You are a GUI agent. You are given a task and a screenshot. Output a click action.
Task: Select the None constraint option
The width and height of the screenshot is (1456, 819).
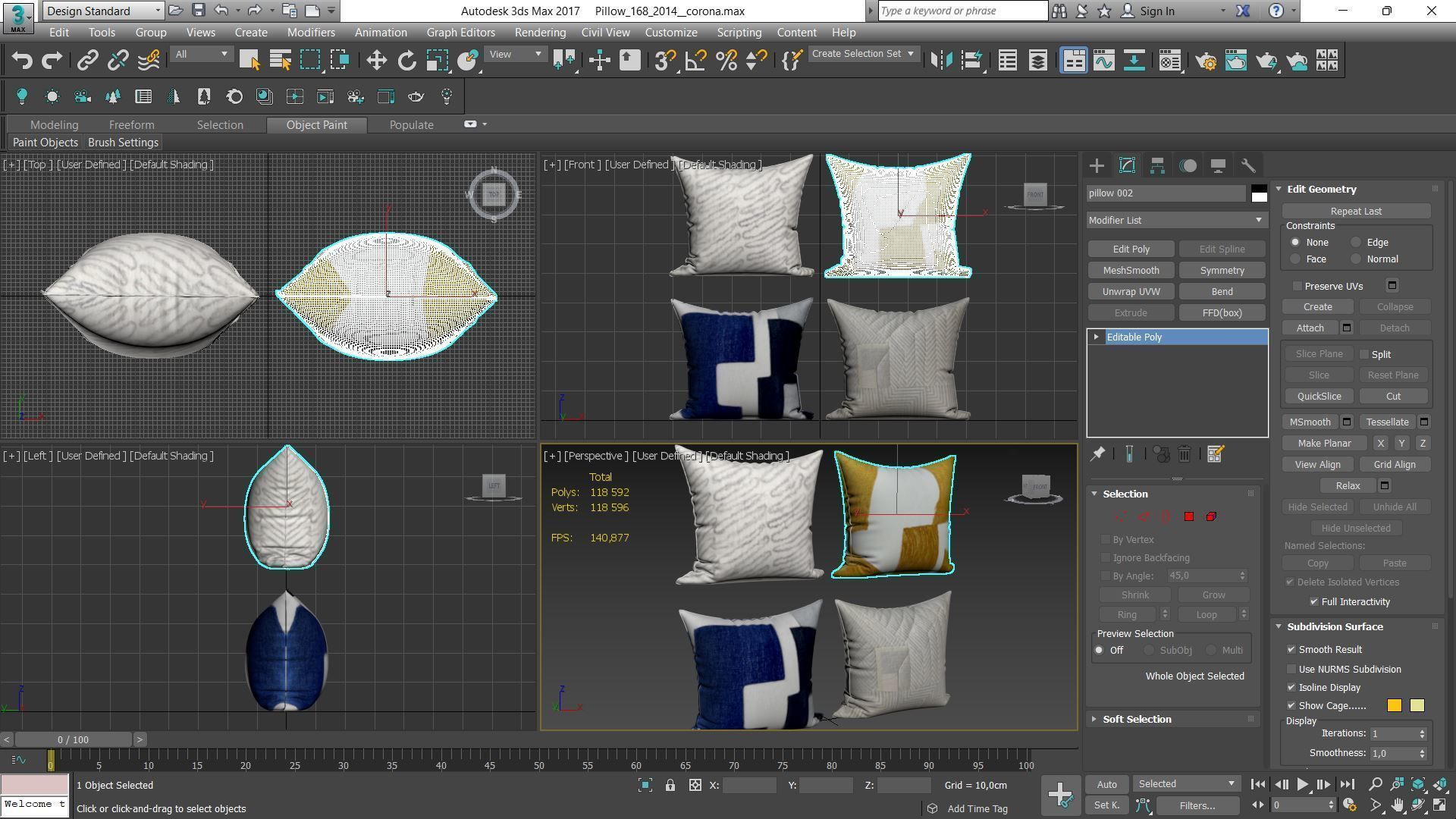(1295, 243)
